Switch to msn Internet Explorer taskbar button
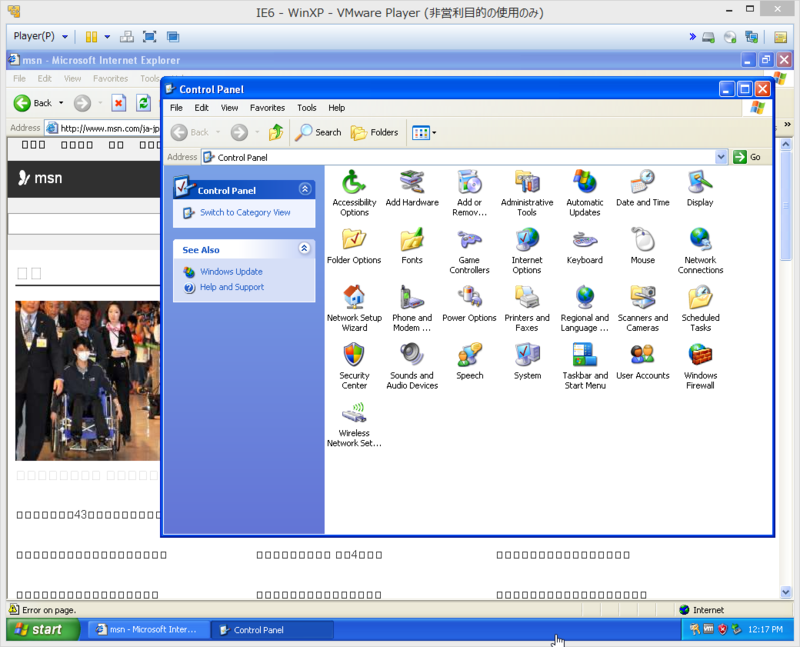 click(x=148, y=630)
